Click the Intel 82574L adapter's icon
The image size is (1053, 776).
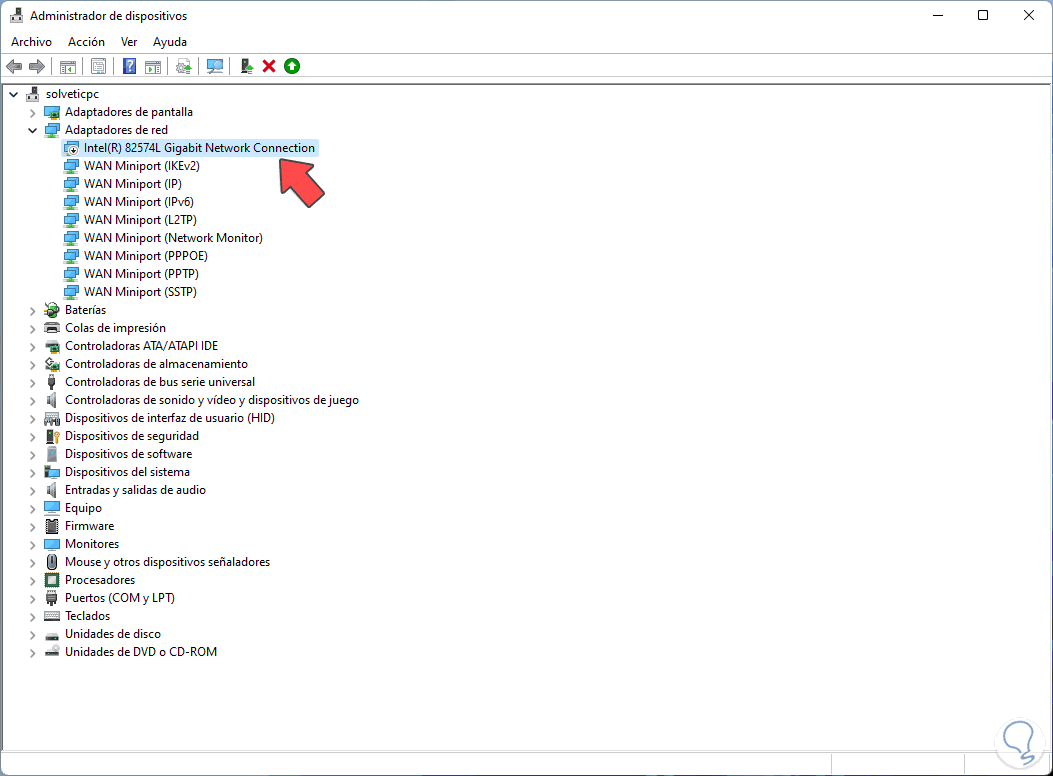71,148
